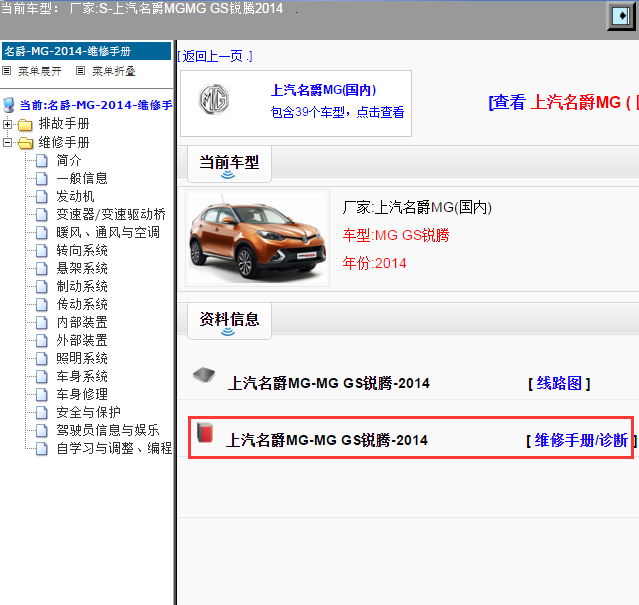Click the page icon beside 暖风、通风与空调
This screenshot has height=605, width=639.
point(42,233)
